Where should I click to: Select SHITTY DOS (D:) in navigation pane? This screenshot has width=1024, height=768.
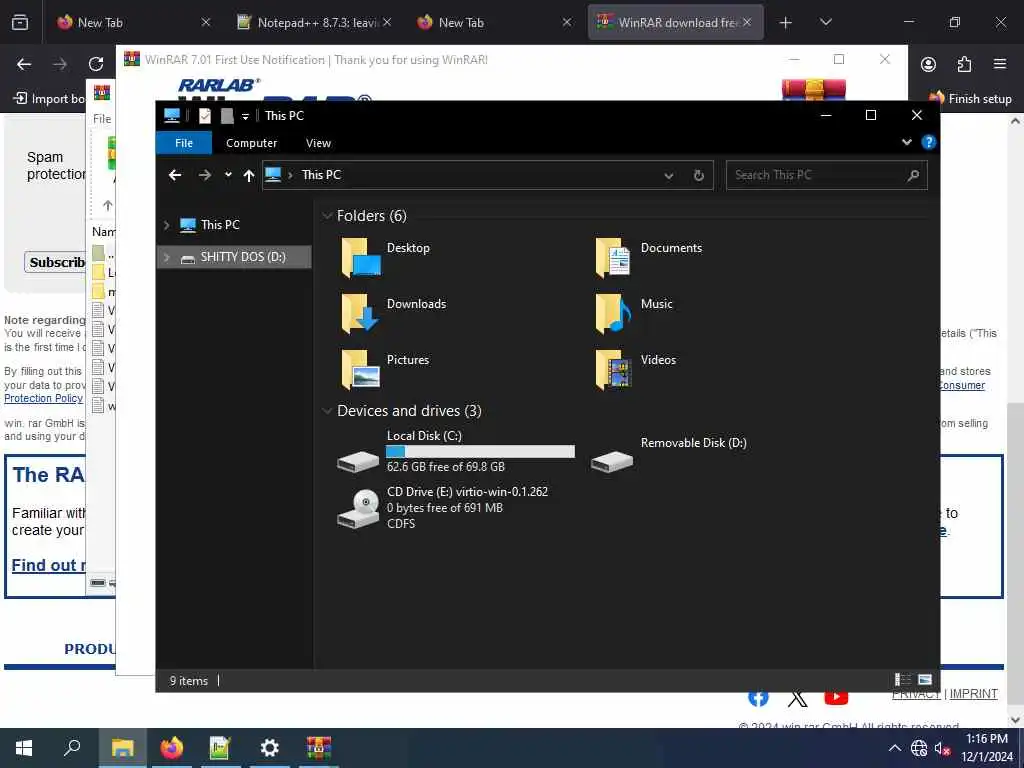pyautogui.click(x=234, y=257)
